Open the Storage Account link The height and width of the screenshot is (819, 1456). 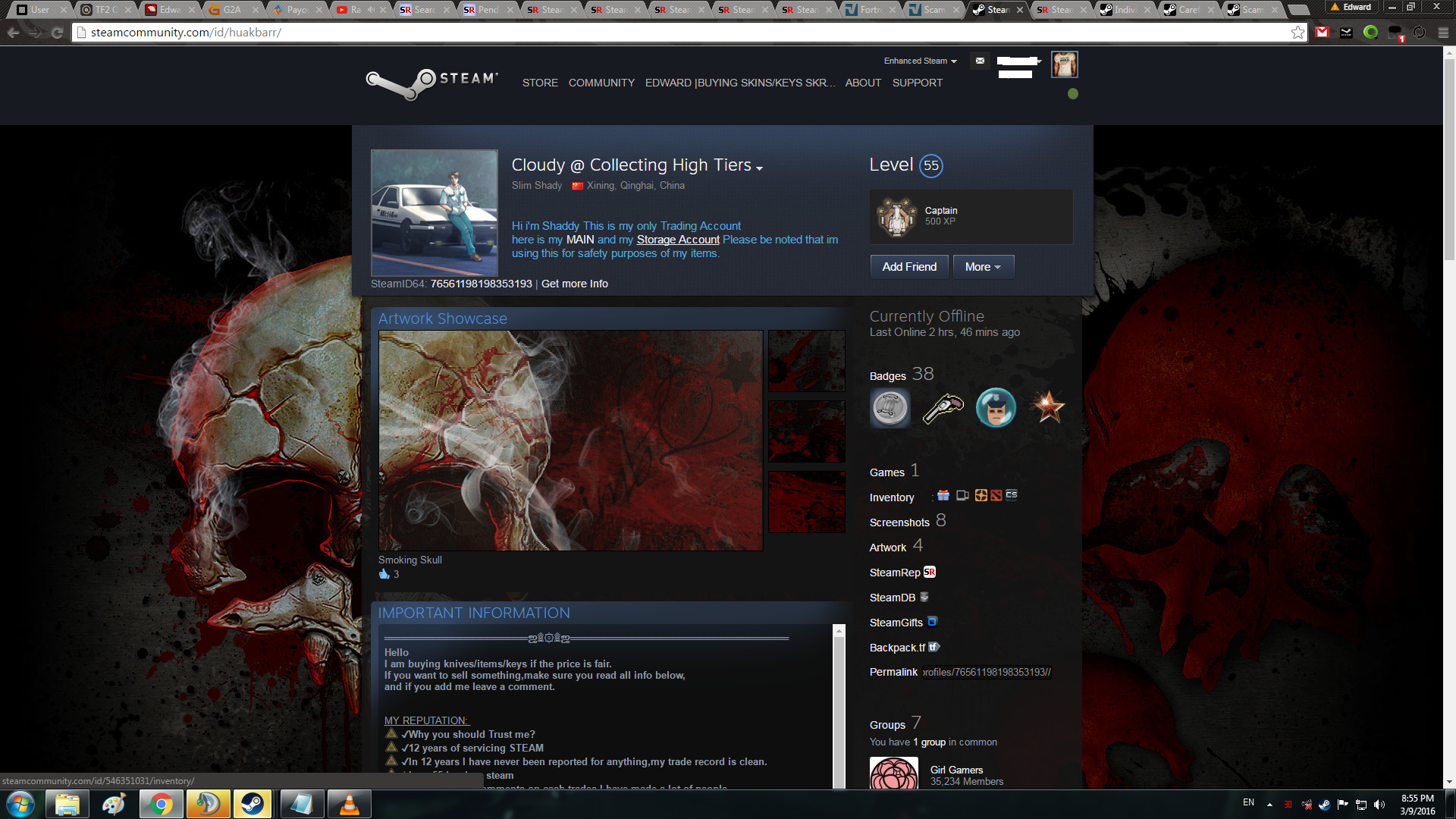point(678,240)
